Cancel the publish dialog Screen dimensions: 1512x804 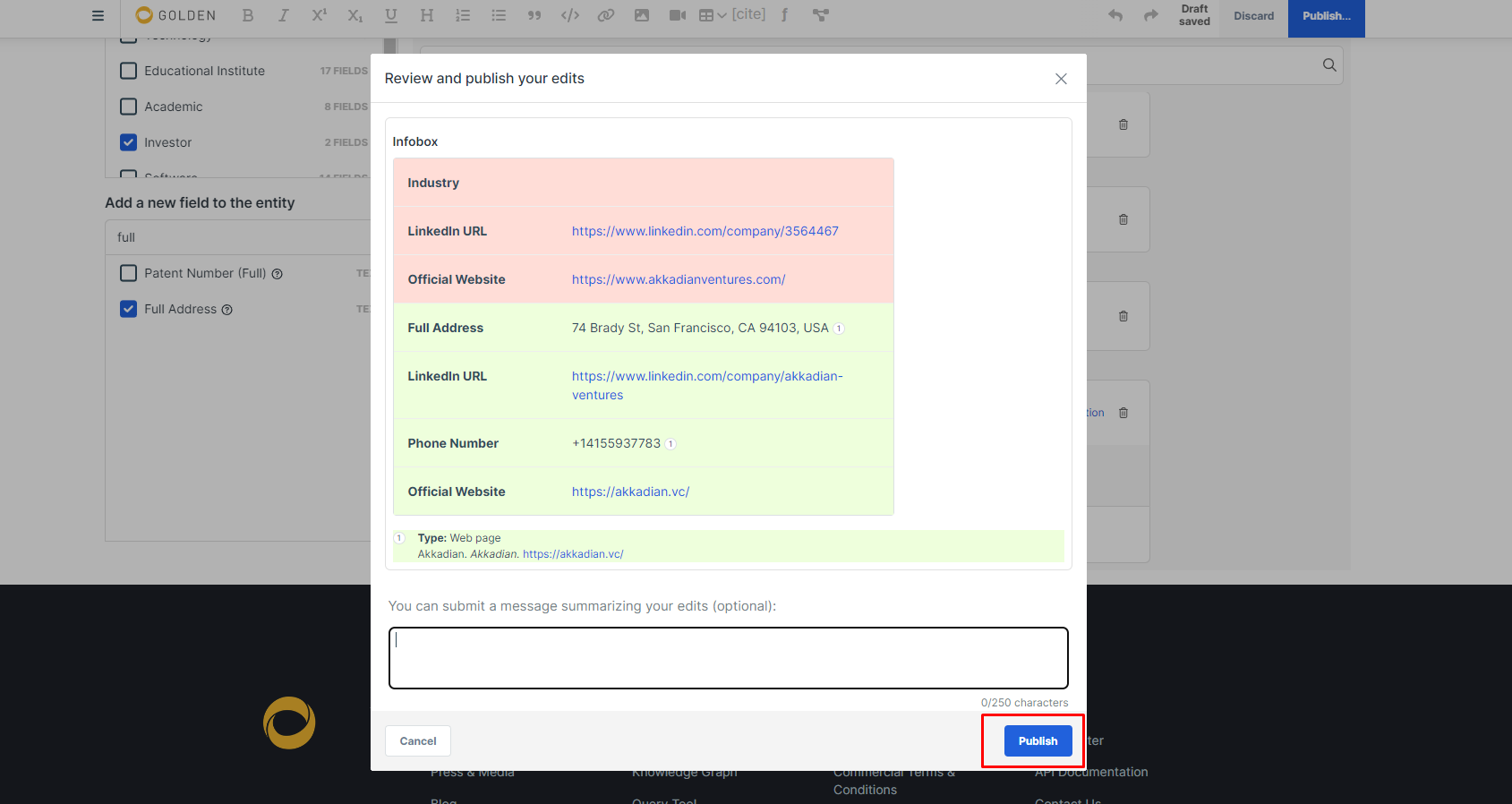coord(418,740)
